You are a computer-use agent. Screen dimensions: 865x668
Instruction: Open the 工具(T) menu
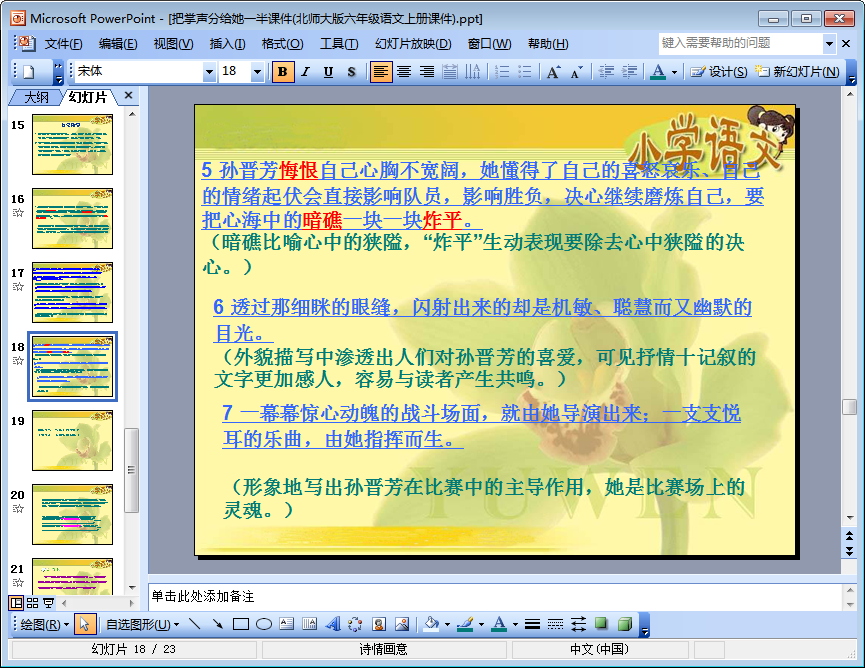point(339,44)
